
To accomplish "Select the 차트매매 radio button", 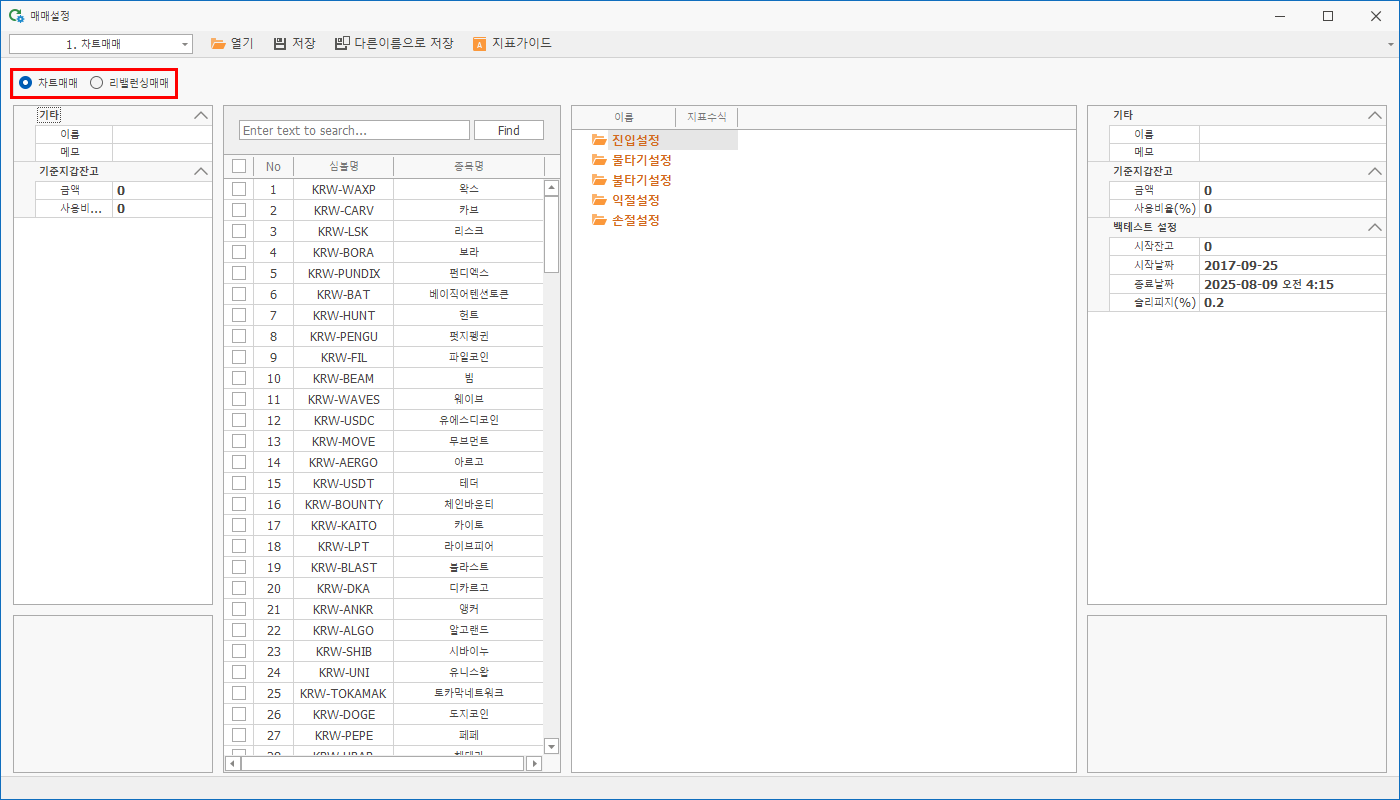I will pos(25,83).
